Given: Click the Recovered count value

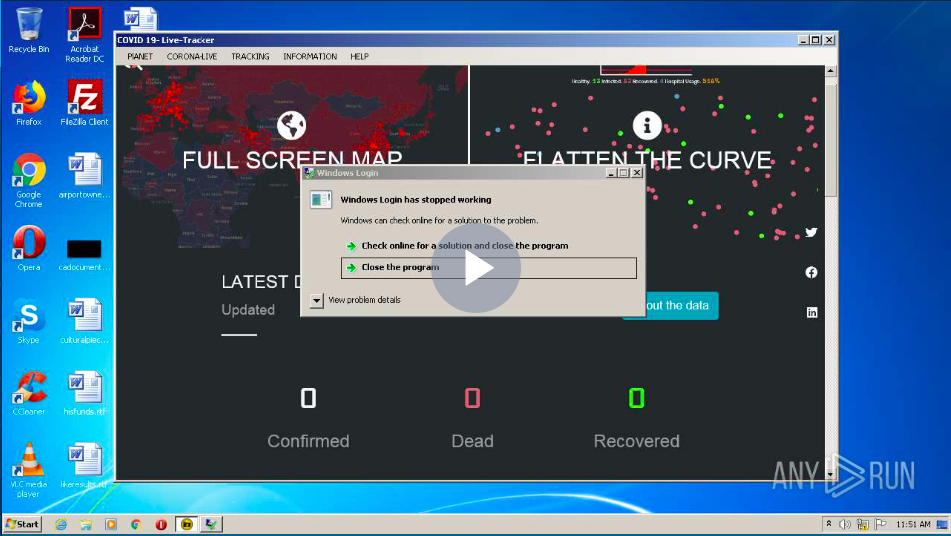Looking at the screenshot, I should point(636,398).
